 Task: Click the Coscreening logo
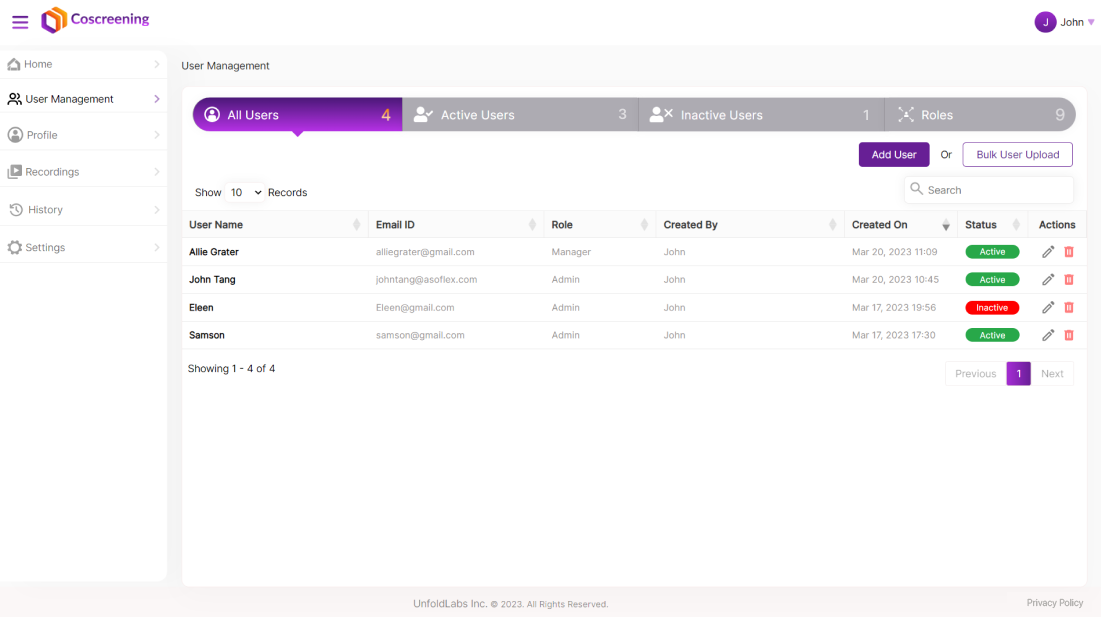96,20
